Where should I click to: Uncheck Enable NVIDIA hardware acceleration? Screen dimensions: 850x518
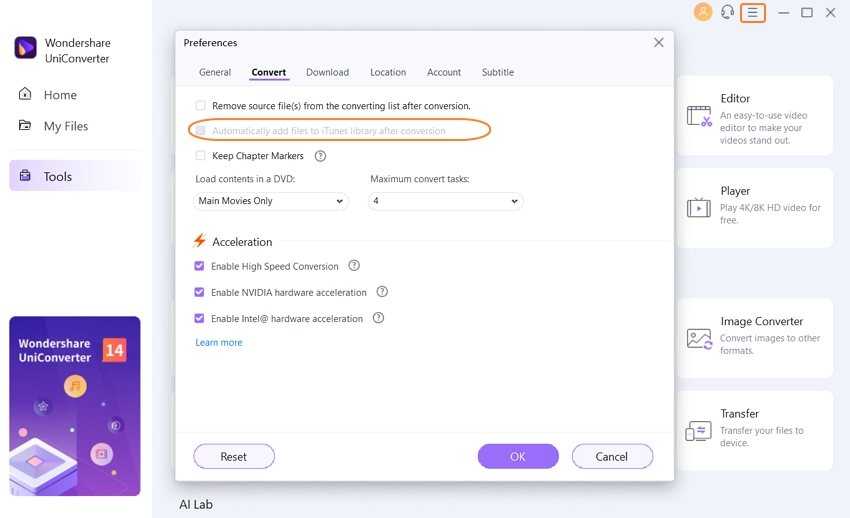point(200,293)
